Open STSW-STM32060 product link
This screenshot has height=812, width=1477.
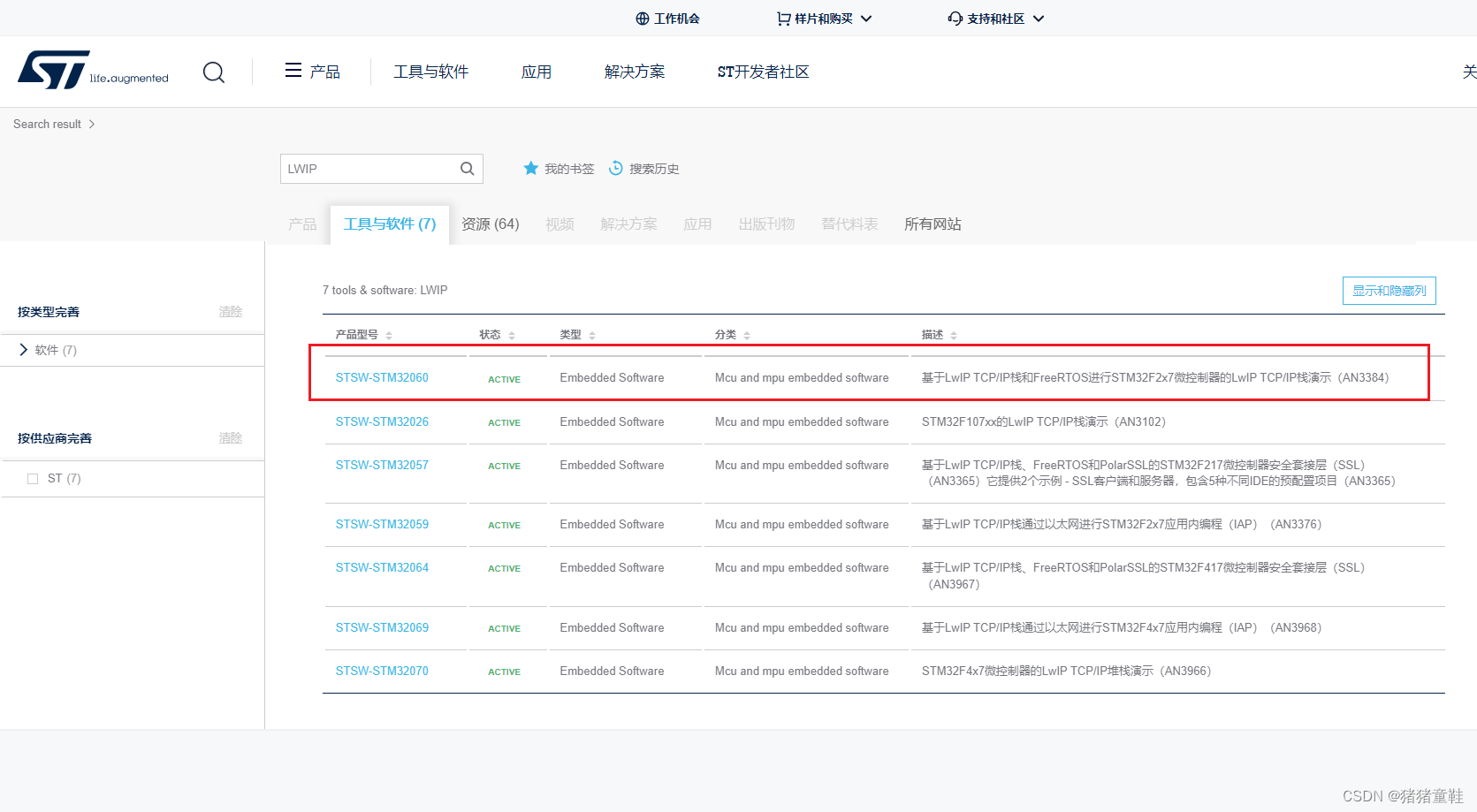tap(382, 377)
